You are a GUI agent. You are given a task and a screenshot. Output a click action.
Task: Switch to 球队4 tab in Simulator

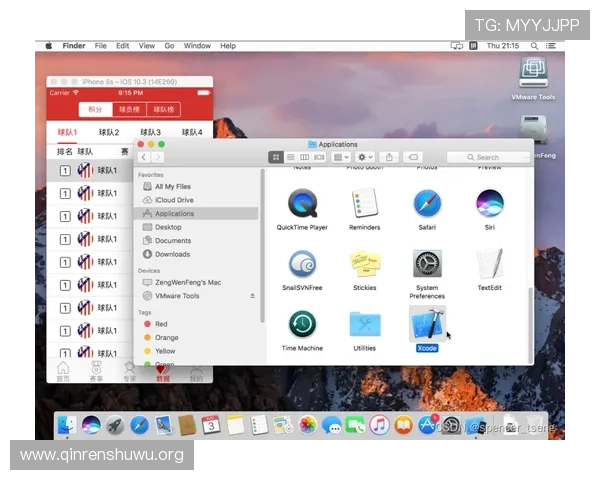pyautogui.click(x=192, y=132)
